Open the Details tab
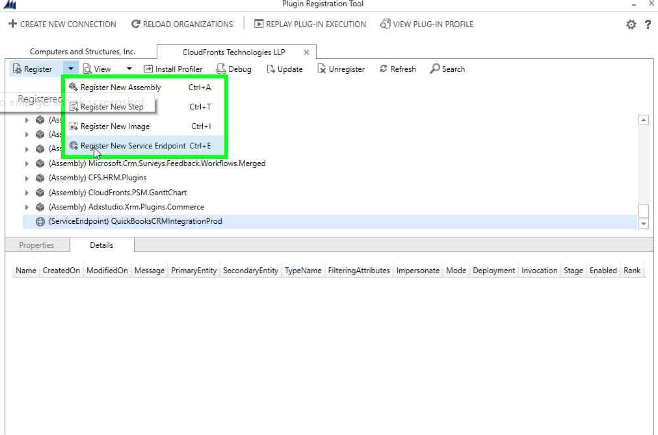Viewport: 658px width, 435px height. [102, 245]
